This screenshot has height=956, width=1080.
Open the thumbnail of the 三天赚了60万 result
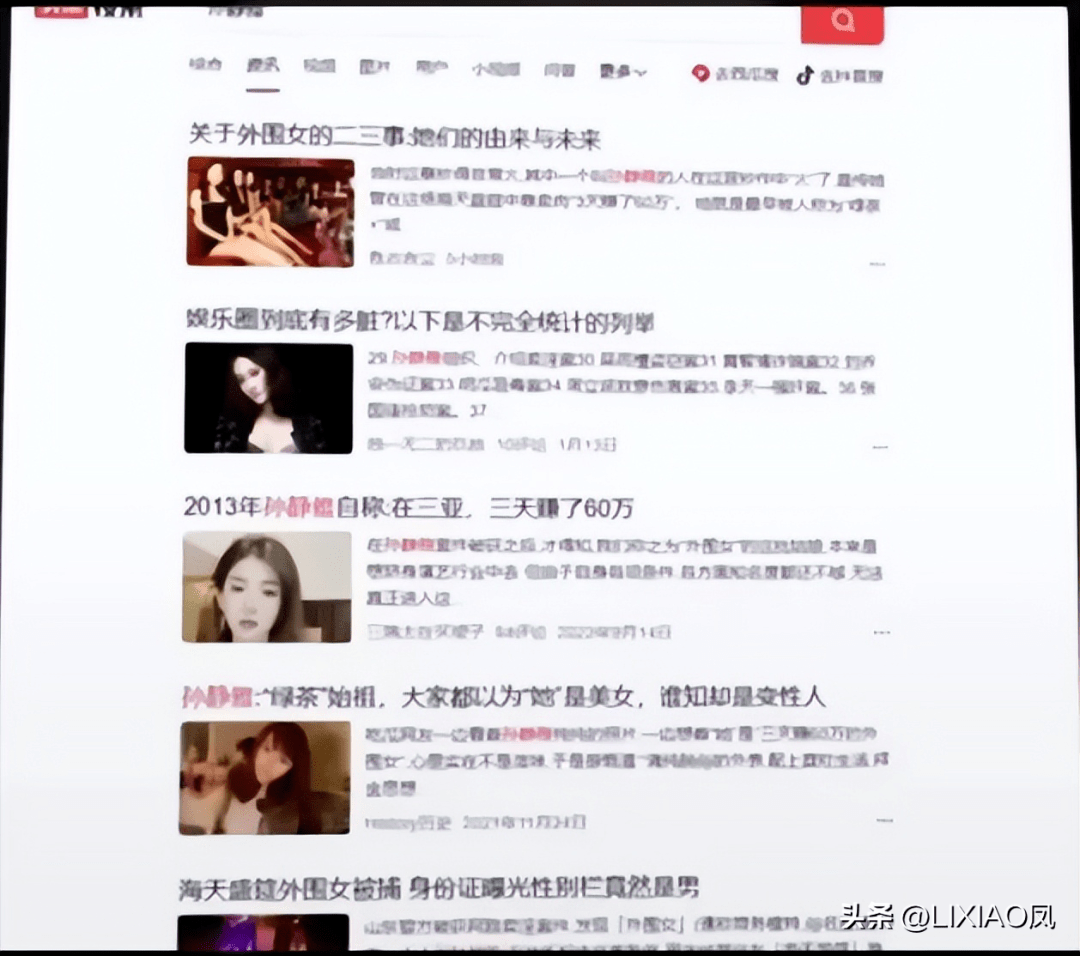[x=267, y=587]
